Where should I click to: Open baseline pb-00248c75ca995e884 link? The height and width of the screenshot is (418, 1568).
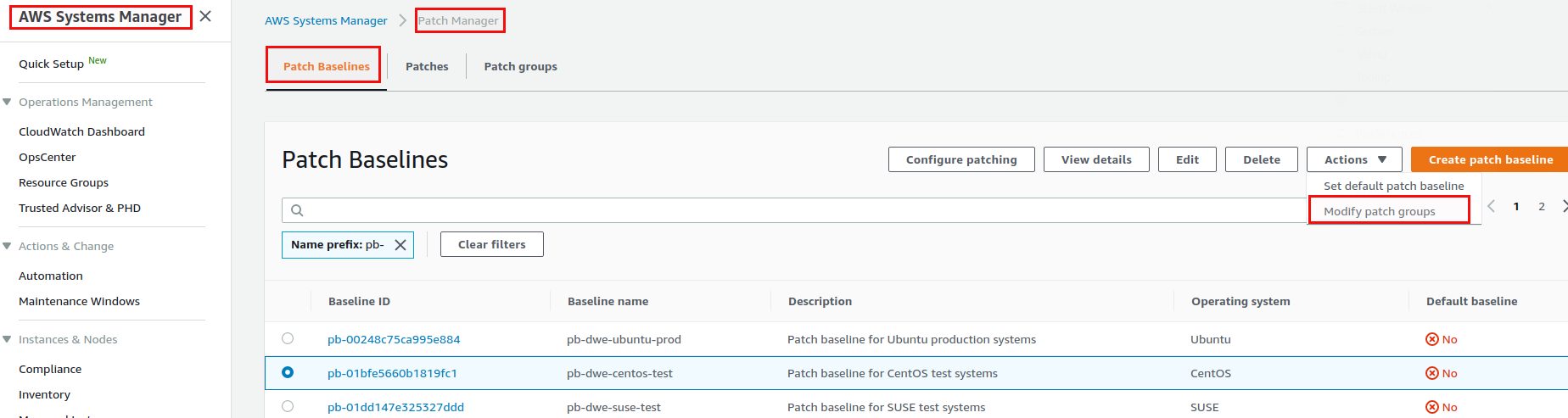point(394,339)
